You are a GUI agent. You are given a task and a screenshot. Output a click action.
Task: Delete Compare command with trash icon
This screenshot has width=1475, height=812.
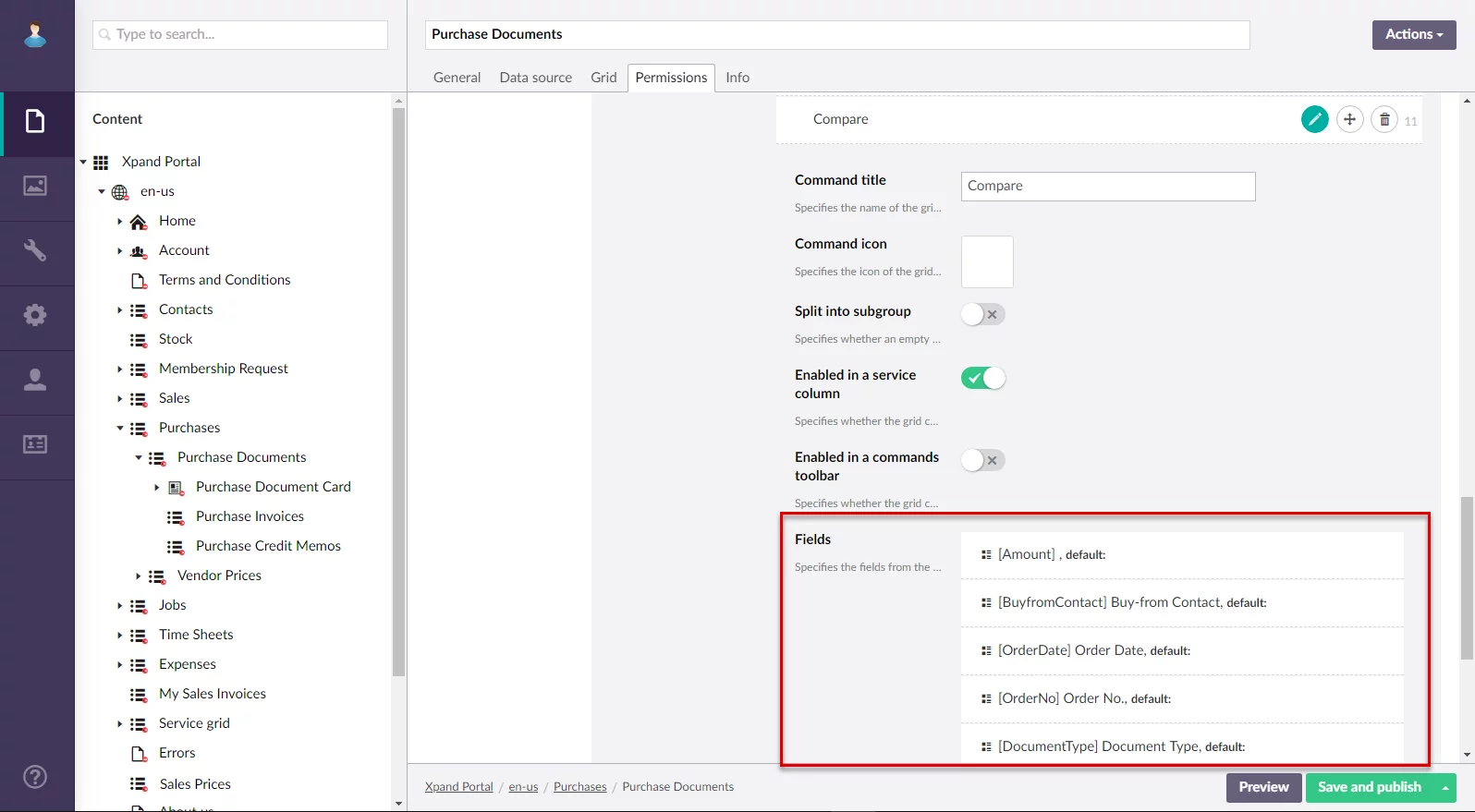click(1384, 119)
